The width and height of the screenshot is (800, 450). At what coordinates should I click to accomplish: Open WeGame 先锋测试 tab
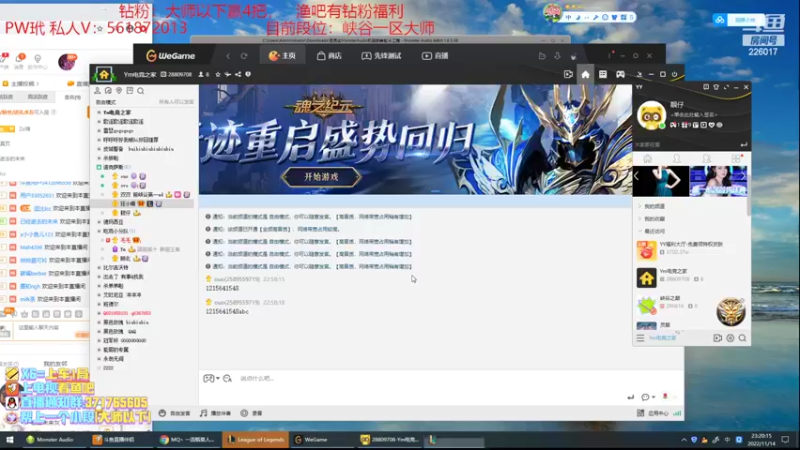[382, 56]
